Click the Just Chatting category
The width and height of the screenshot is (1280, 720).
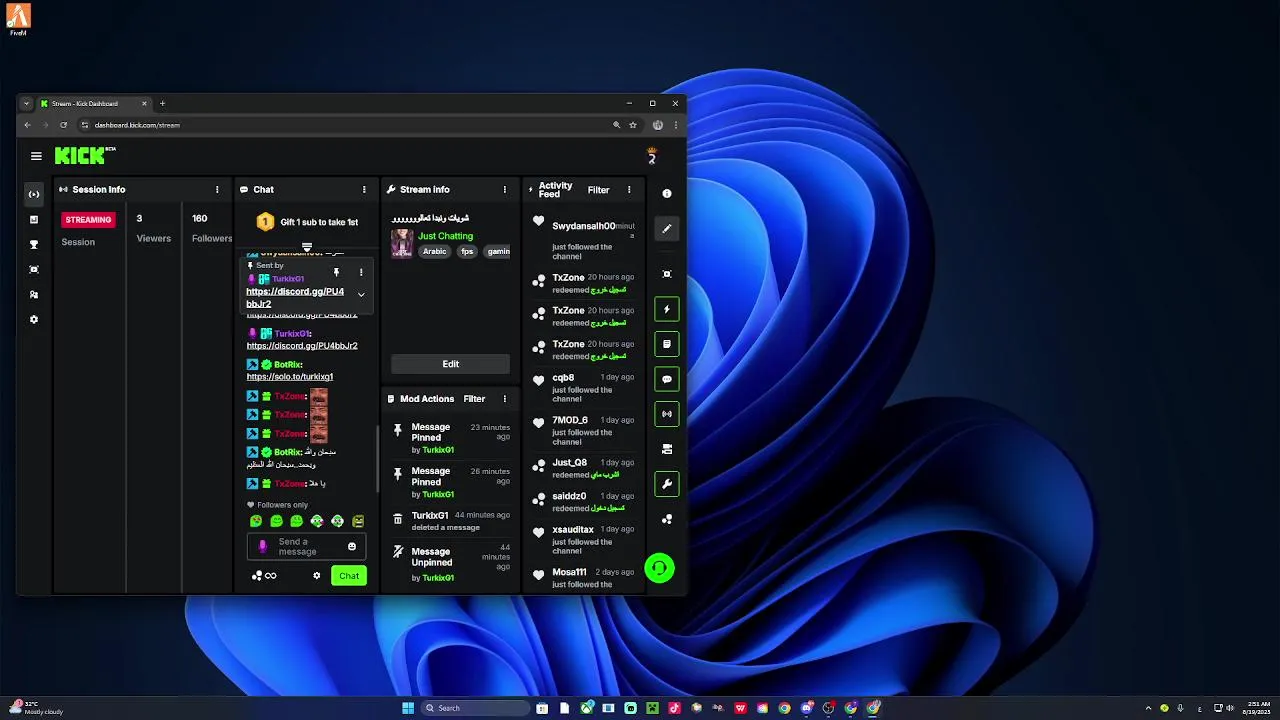[445, 236]
